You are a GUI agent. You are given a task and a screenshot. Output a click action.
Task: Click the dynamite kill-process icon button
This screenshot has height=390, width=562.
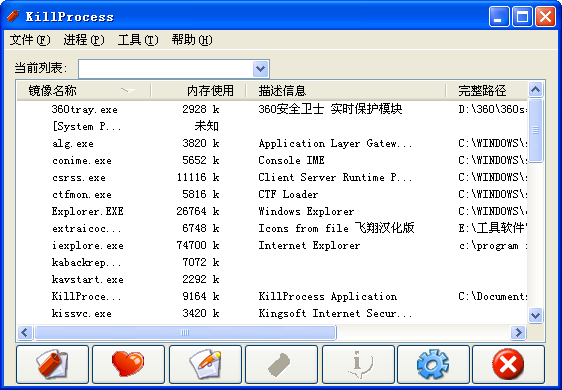pos(52,364)
